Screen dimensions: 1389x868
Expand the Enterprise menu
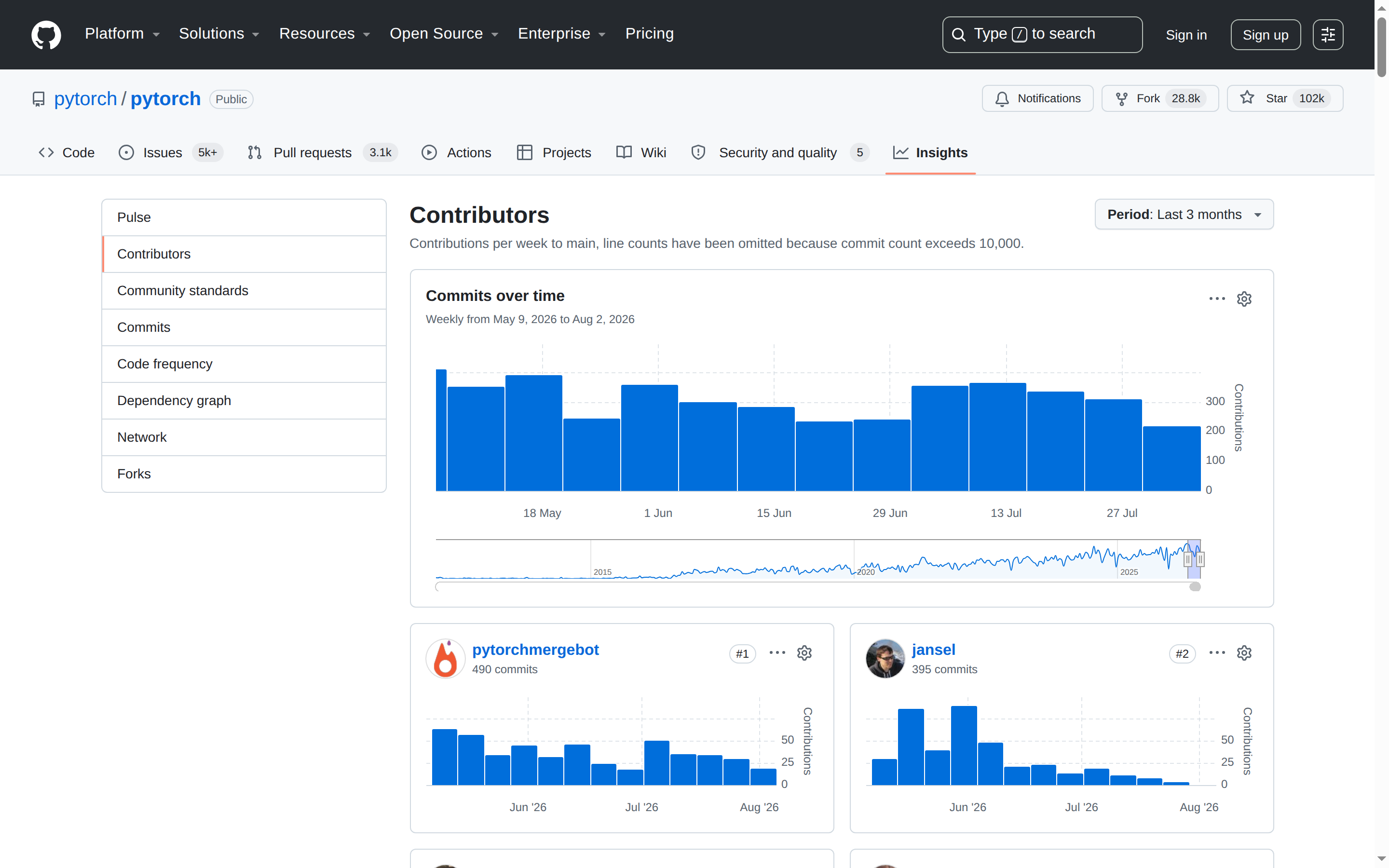pyautogui.click(x=561, y=34)
